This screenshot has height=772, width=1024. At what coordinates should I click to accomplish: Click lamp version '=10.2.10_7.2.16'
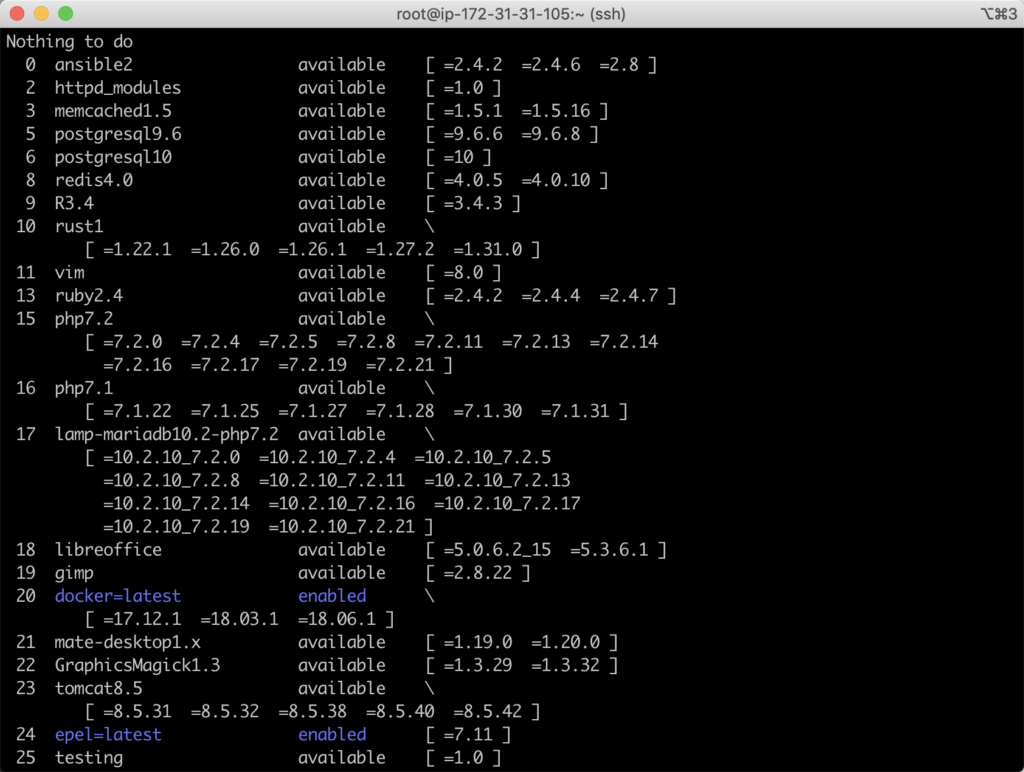(x=342, y=504)
